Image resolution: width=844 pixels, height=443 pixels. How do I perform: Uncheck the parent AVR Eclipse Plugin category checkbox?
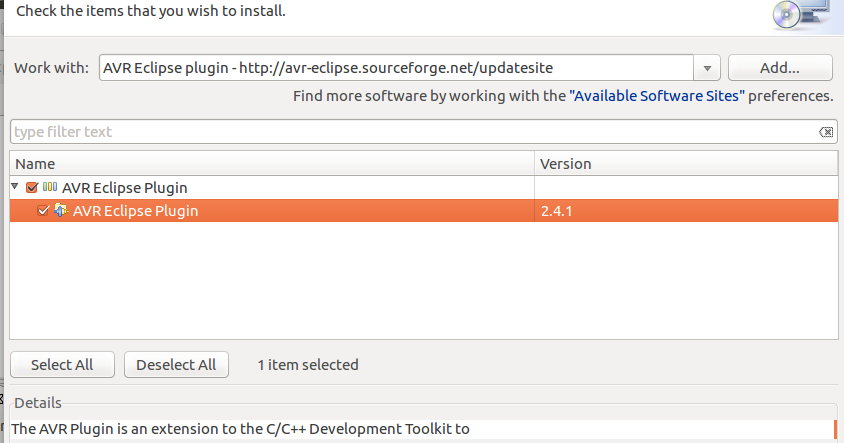(x=32, y=187)
